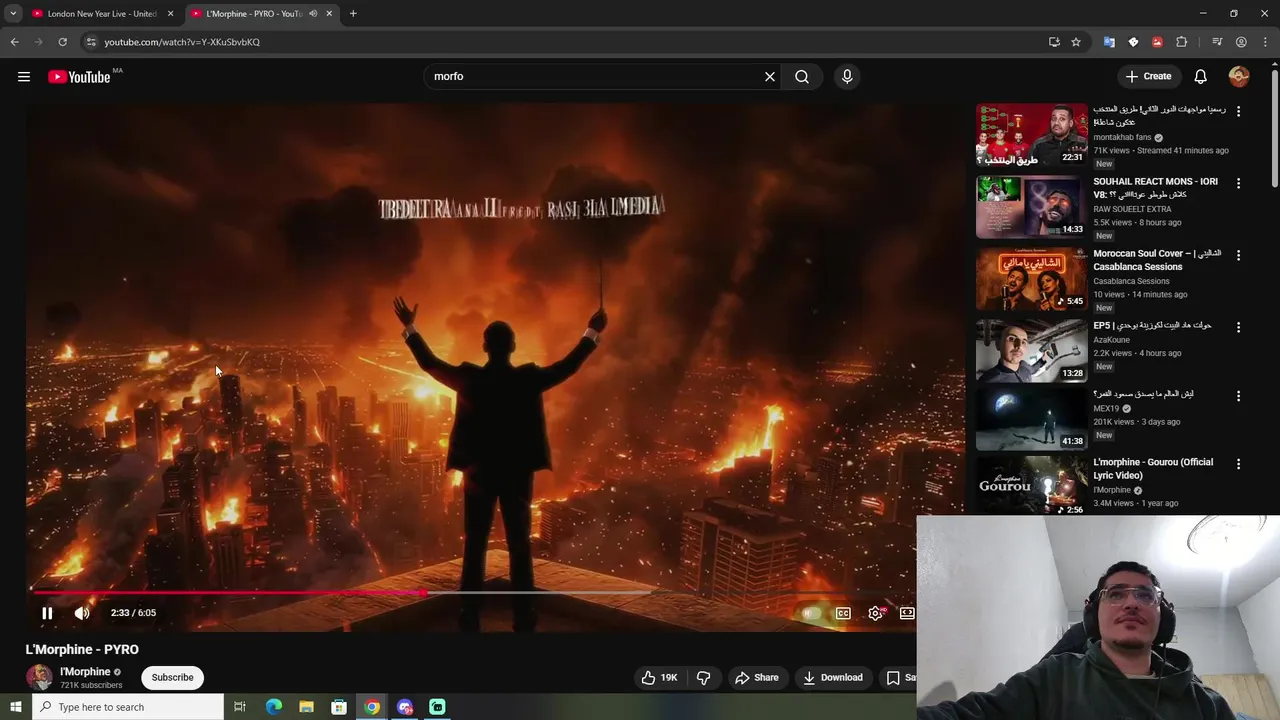1280x720 pixels.
Task: Open more options for SOUHAIL REACT video
Action: [1238, 184]
